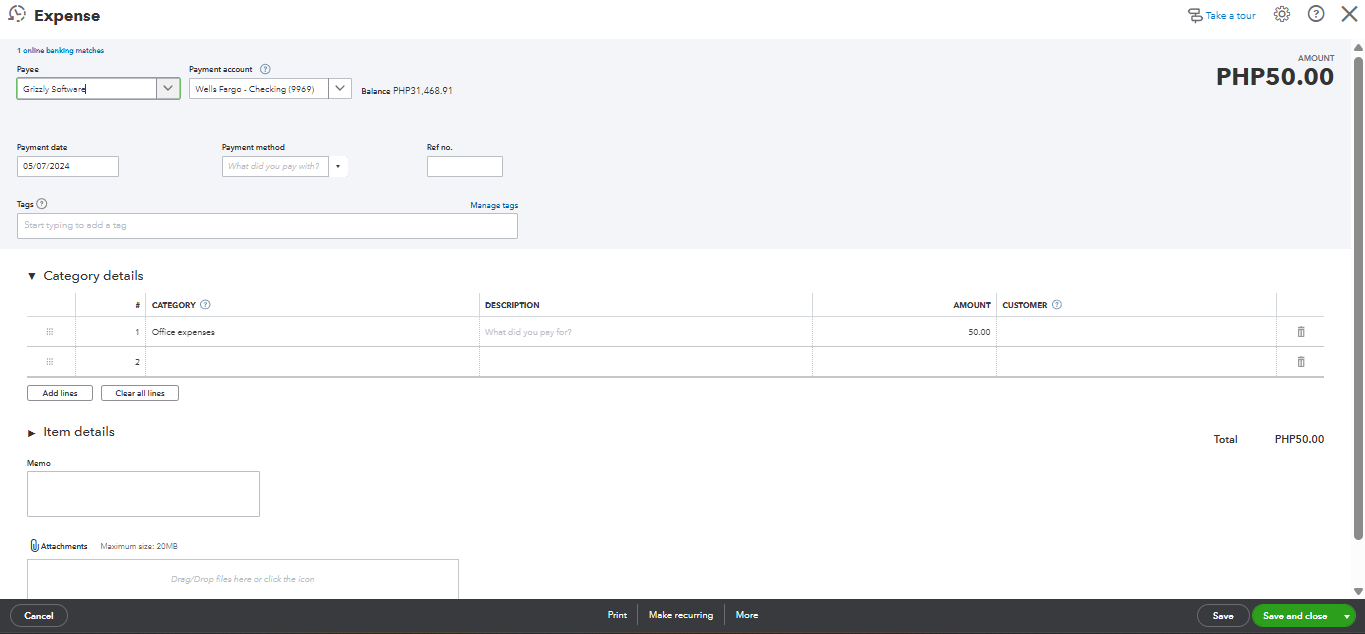Click the Add lines button
This screenshot has height=634, width=1365.
[x=60, y=393]
